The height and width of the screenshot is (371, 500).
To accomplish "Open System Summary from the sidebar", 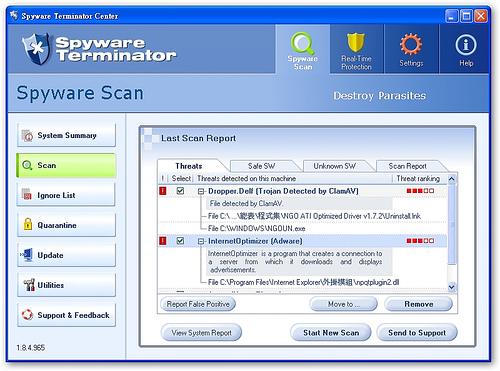I will click(66, 135).
